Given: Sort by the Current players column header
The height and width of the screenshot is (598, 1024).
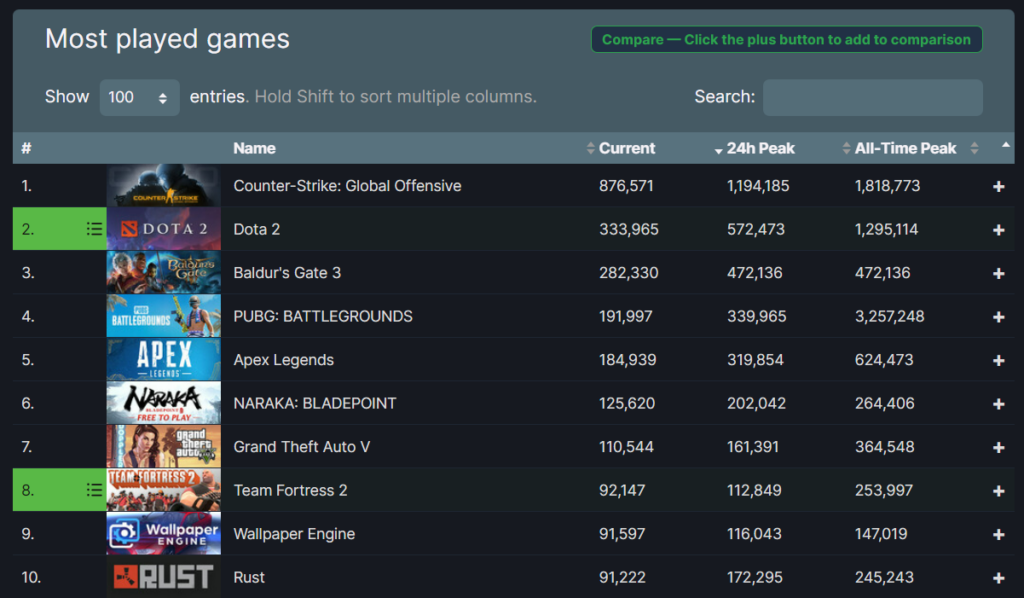Looking at the screenshot, I should 627,148.
